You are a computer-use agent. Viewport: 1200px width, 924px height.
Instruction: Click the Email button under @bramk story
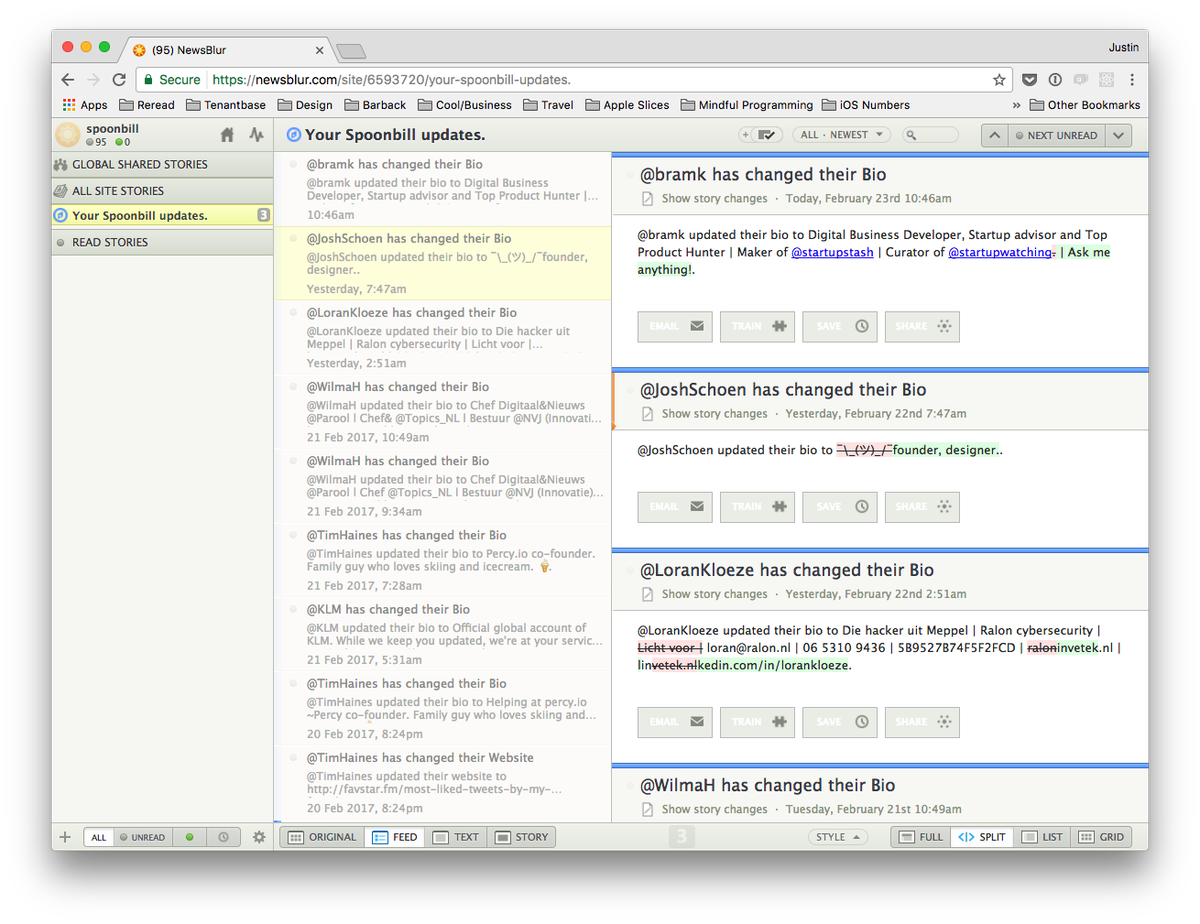[x=675, y=326]
